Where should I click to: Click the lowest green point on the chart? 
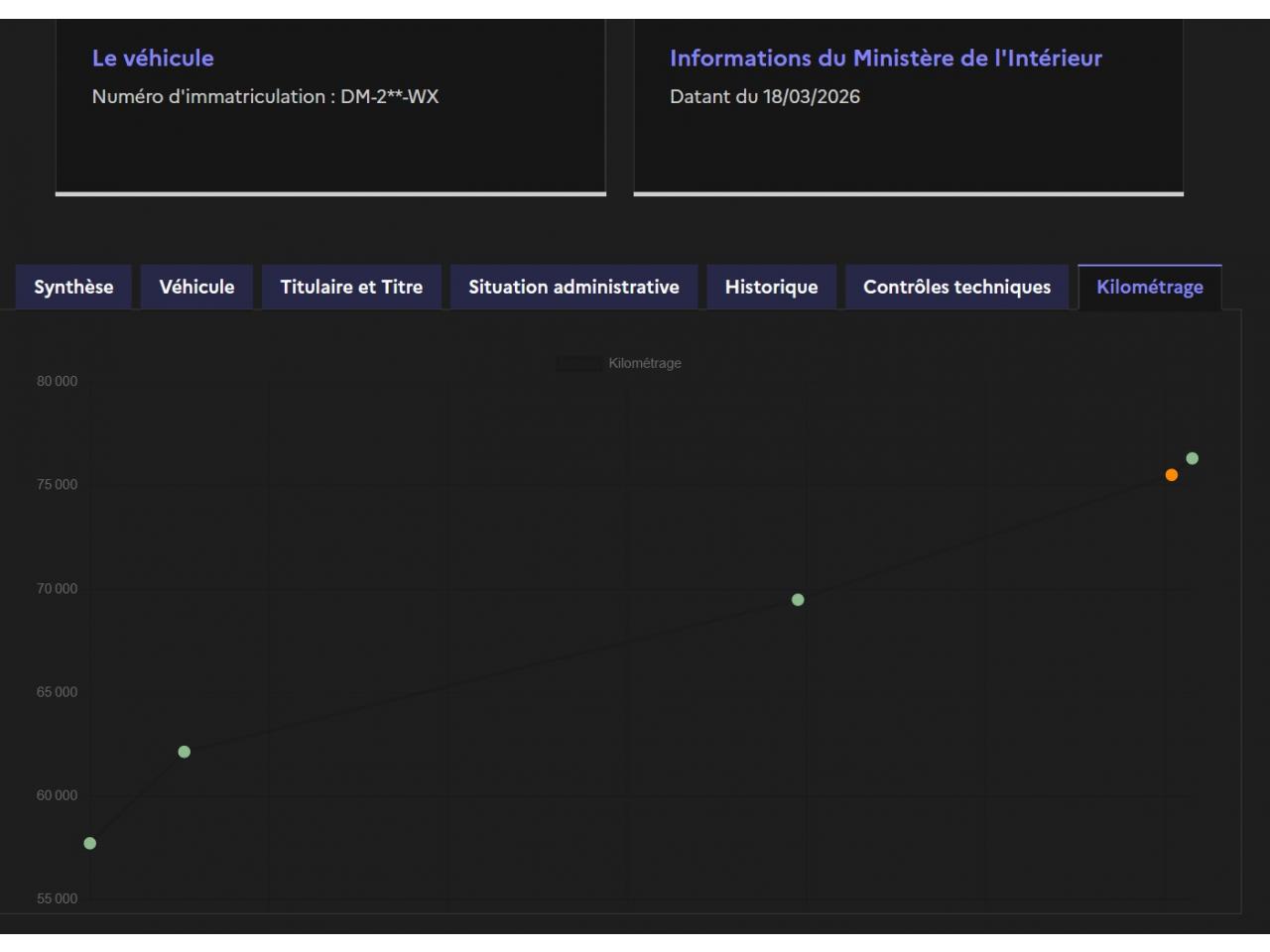pyautogui.click(x=90, y=844)
